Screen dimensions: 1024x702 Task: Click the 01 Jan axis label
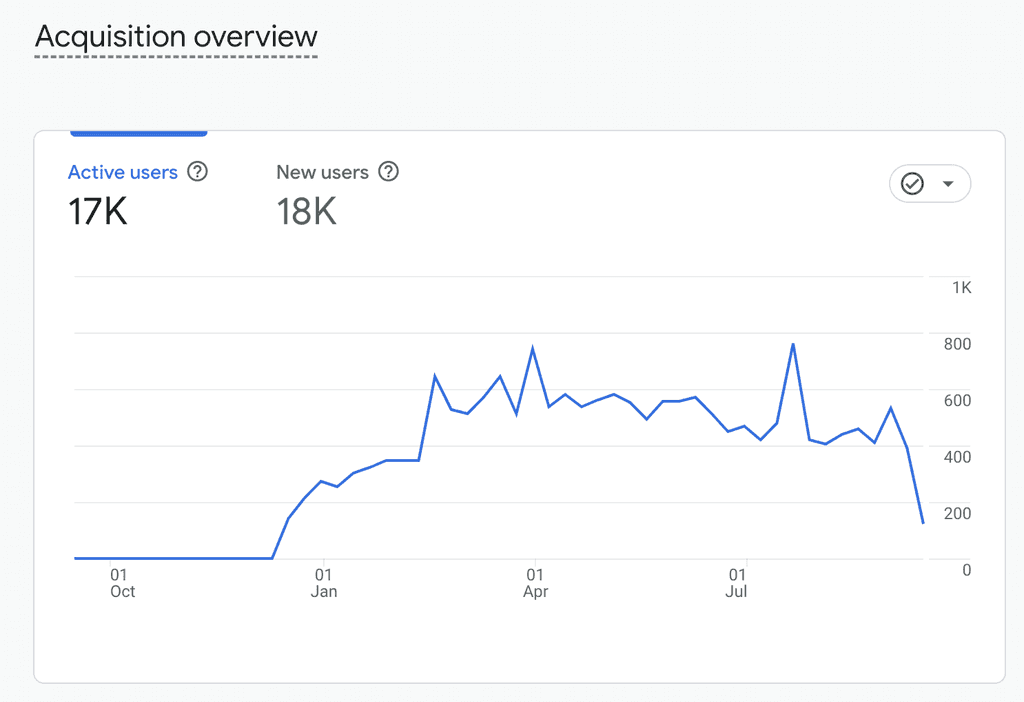[324, 583]
